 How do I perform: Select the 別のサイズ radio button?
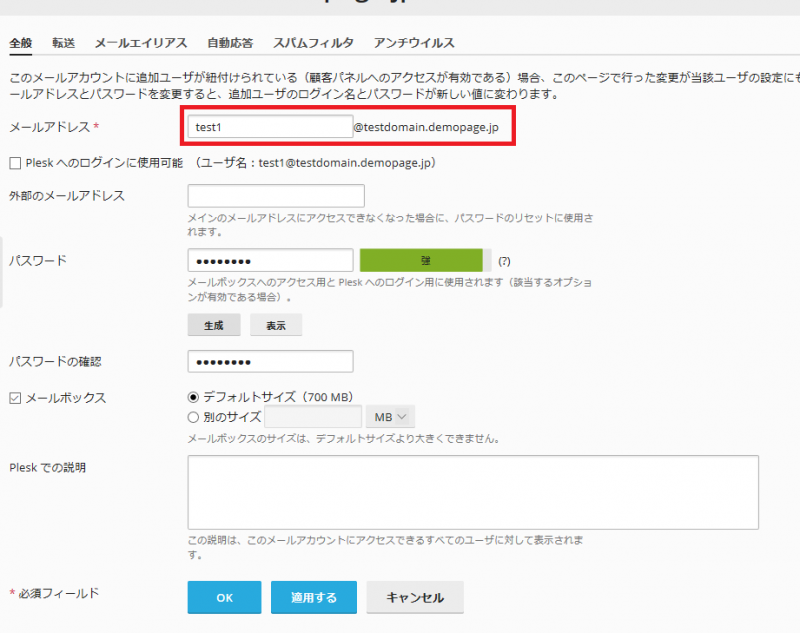tap(194, 417)
